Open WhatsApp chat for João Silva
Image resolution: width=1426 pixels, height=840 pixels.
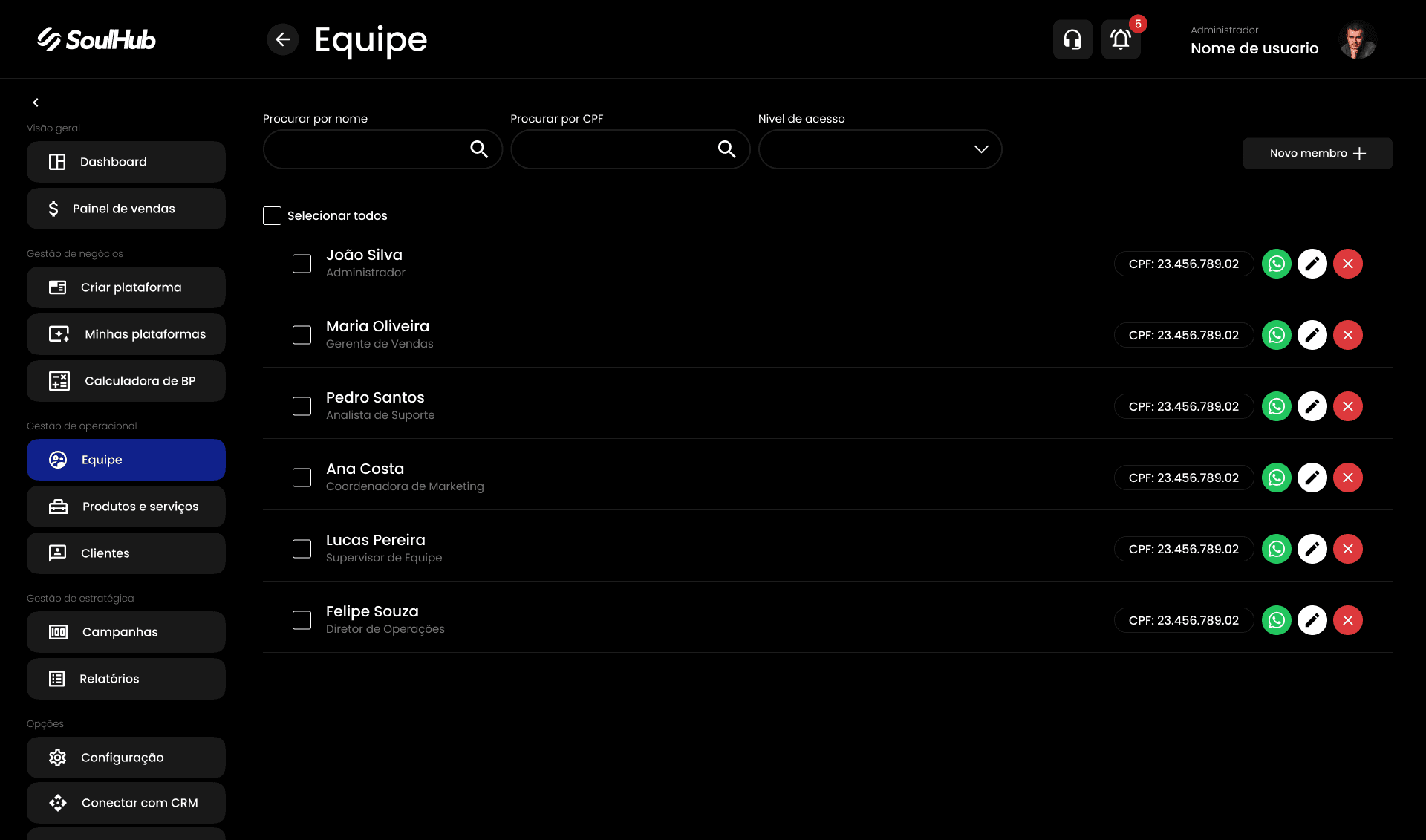1276,264
